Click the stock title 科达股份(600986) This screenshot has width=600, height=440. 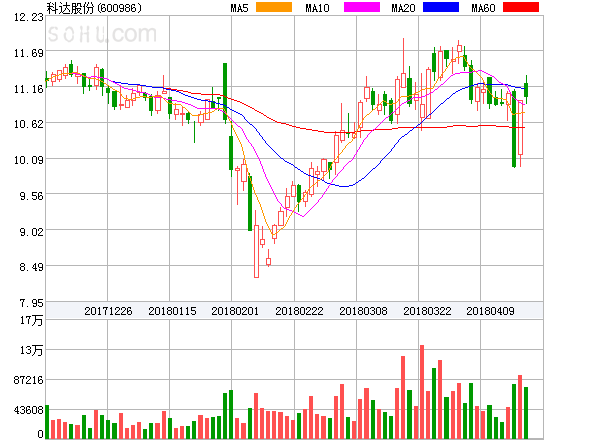(94, 8)
